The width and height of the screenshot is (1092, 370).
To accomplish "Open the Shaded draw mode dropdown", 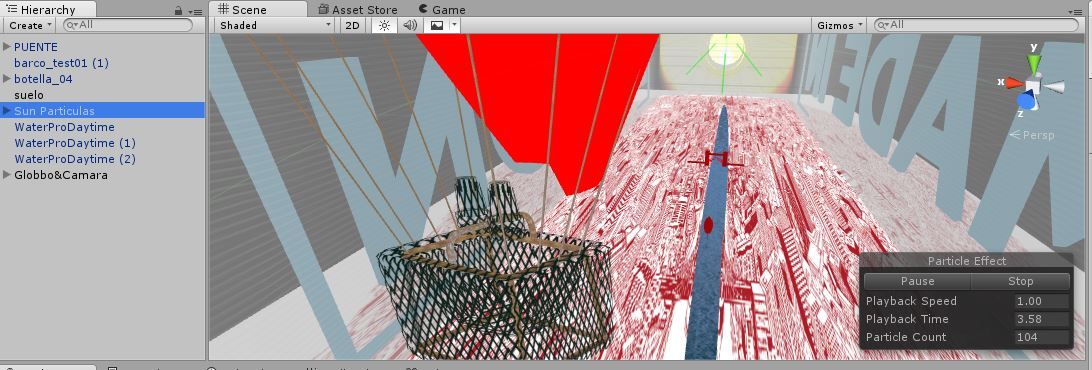I will pyautogui.click(x=276, y=25).
